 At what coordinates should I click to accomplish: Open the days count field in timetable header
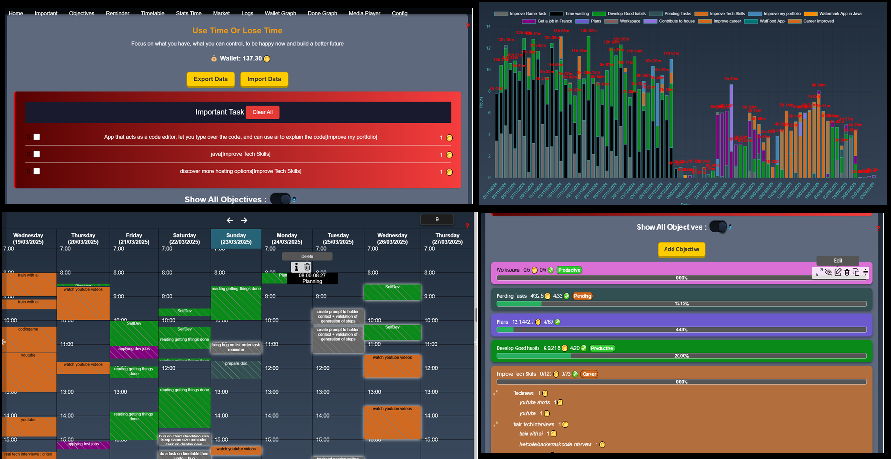[x=437, y=219]
